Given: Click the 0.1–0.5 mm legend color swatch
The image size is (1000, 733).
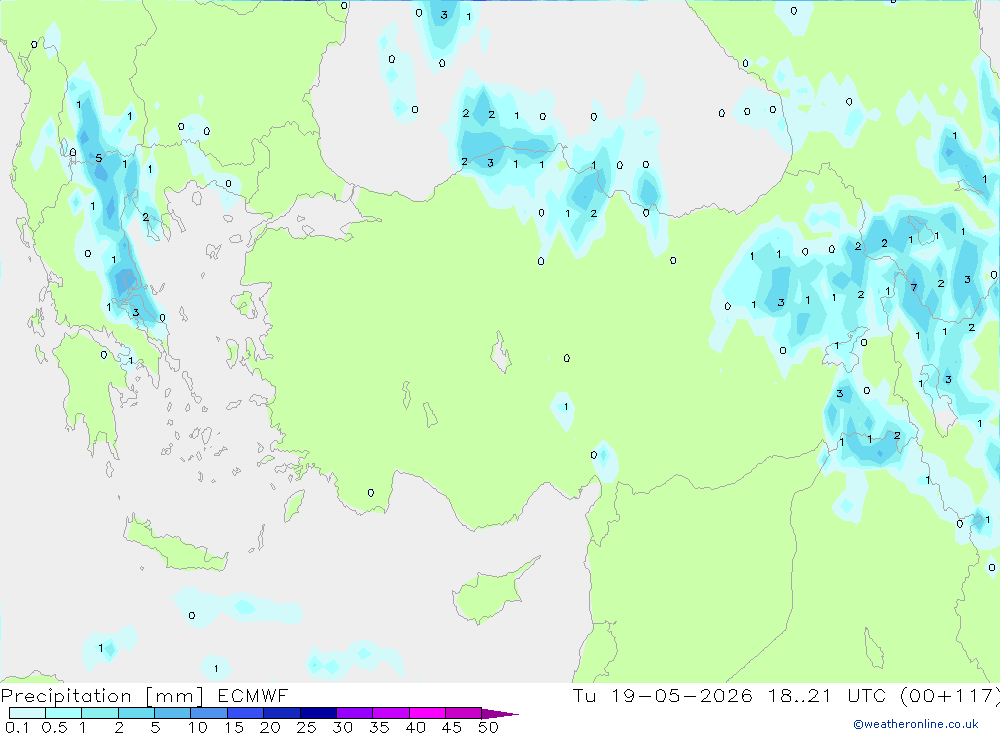Looking at the screenshot, I should tap(27, 713).
